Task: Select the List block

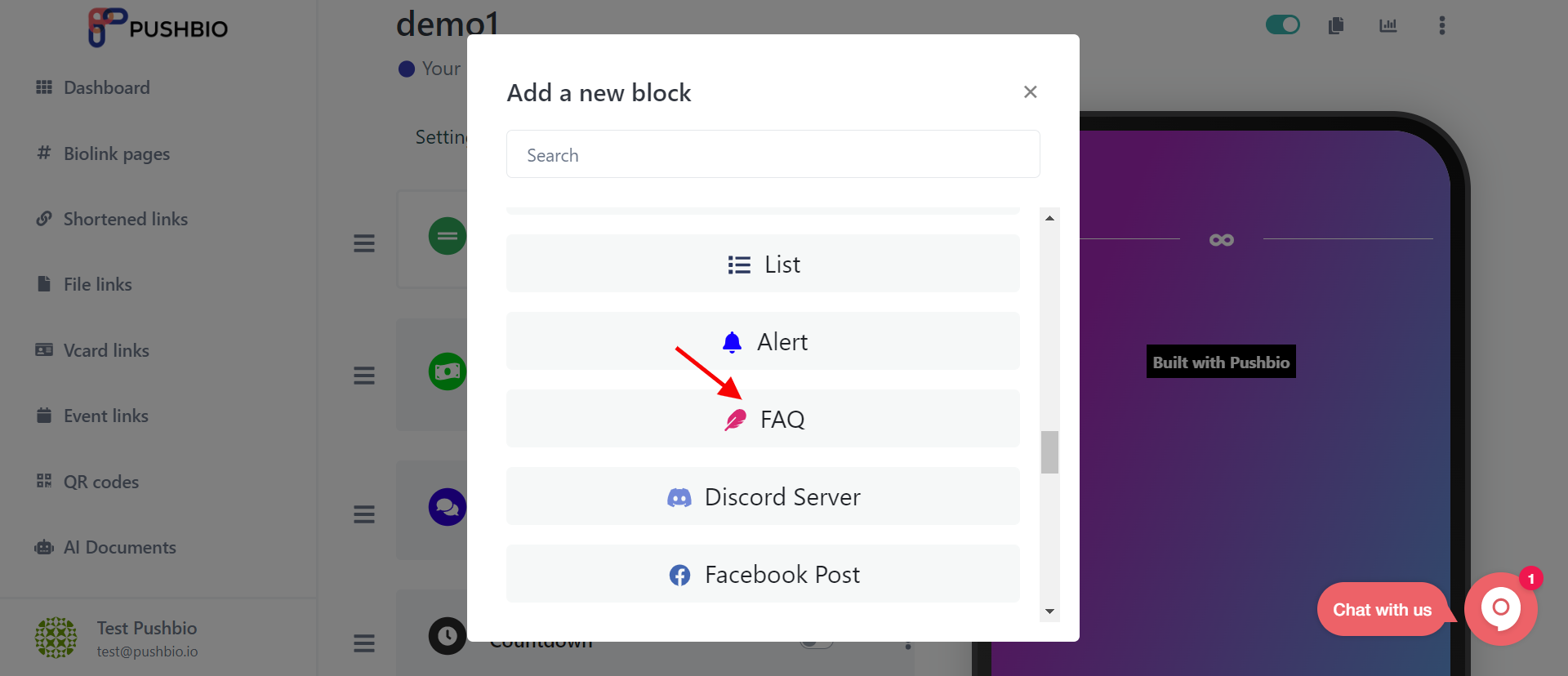Action: click(x=763, y=264)
